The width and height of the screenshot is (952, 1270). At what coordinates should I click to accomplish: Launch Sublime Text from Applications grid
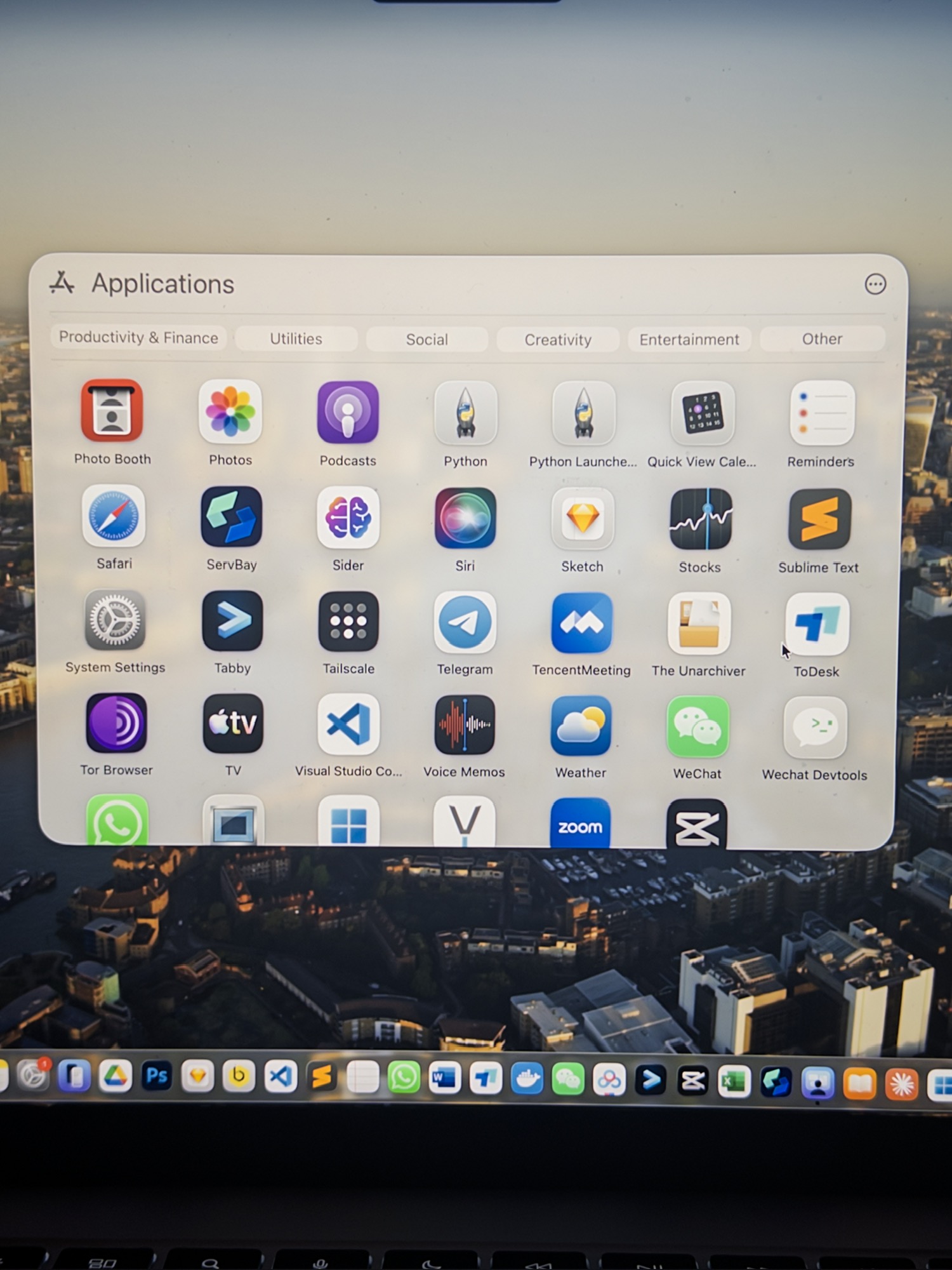[x=819, y=519]
